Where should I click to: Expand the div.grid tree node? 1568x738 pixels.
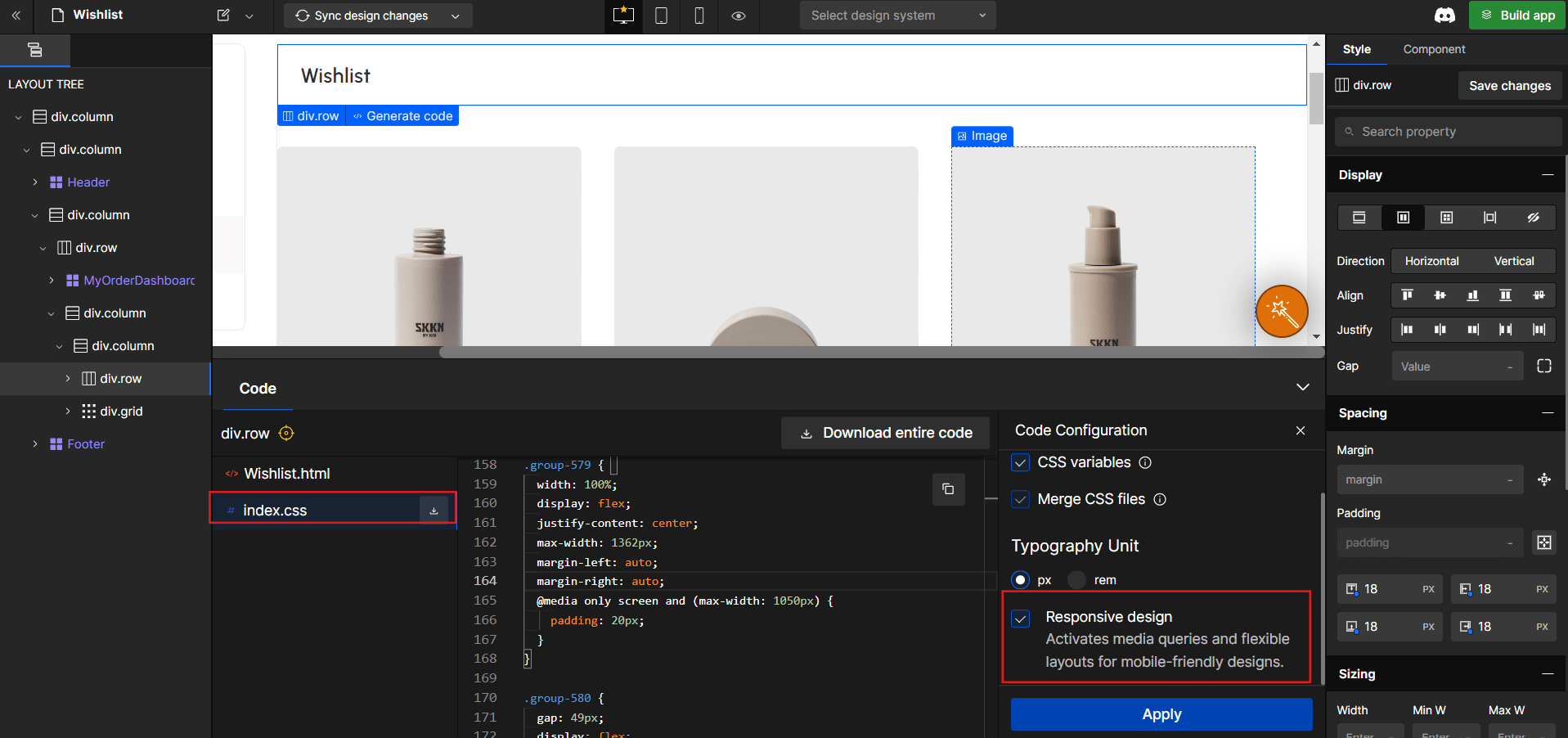click(x=68, y=412)
